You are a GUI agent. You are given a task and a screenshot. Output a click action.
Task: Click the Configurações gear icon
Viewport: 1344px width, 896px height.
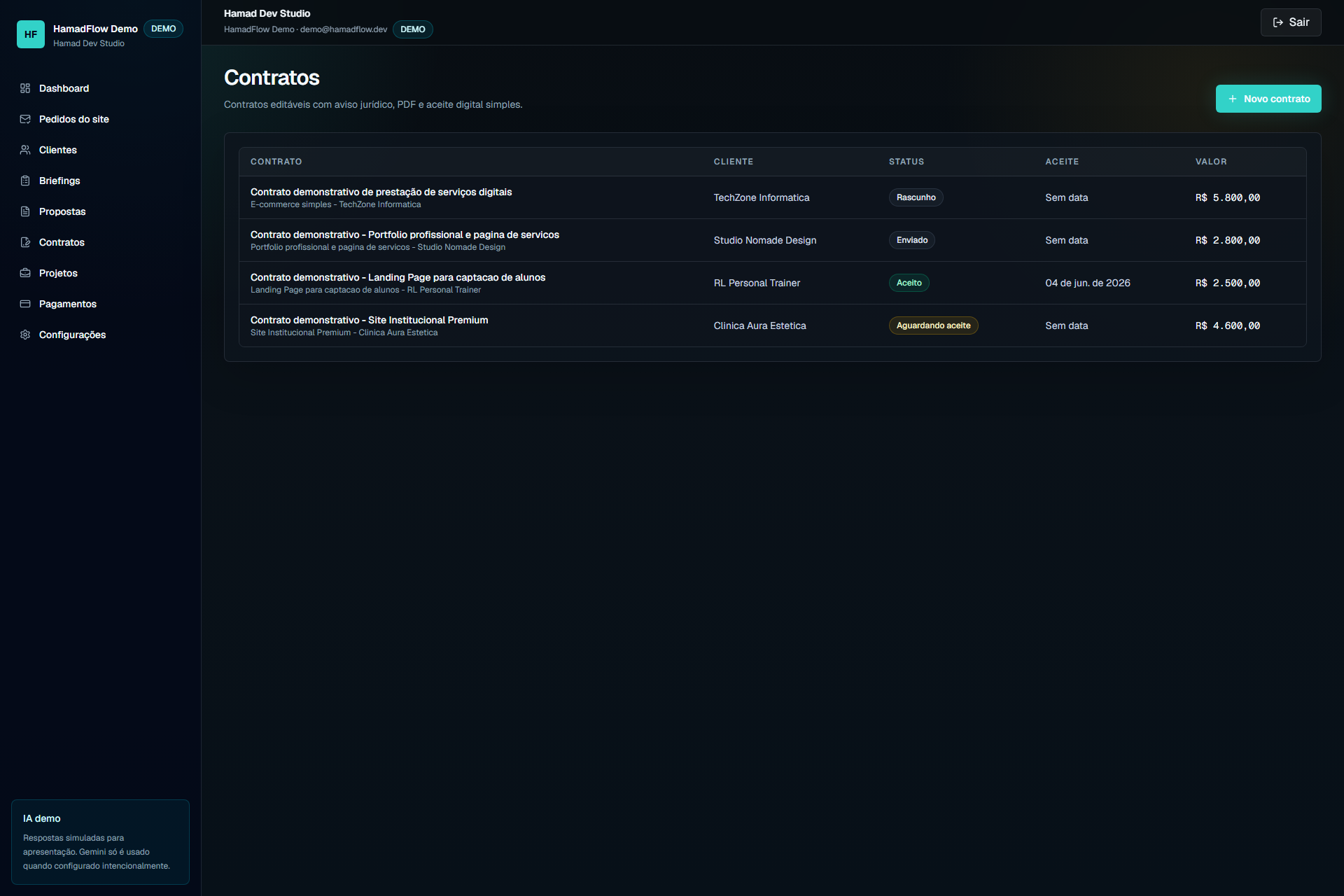pyautogui.click(x=25, y=335)
